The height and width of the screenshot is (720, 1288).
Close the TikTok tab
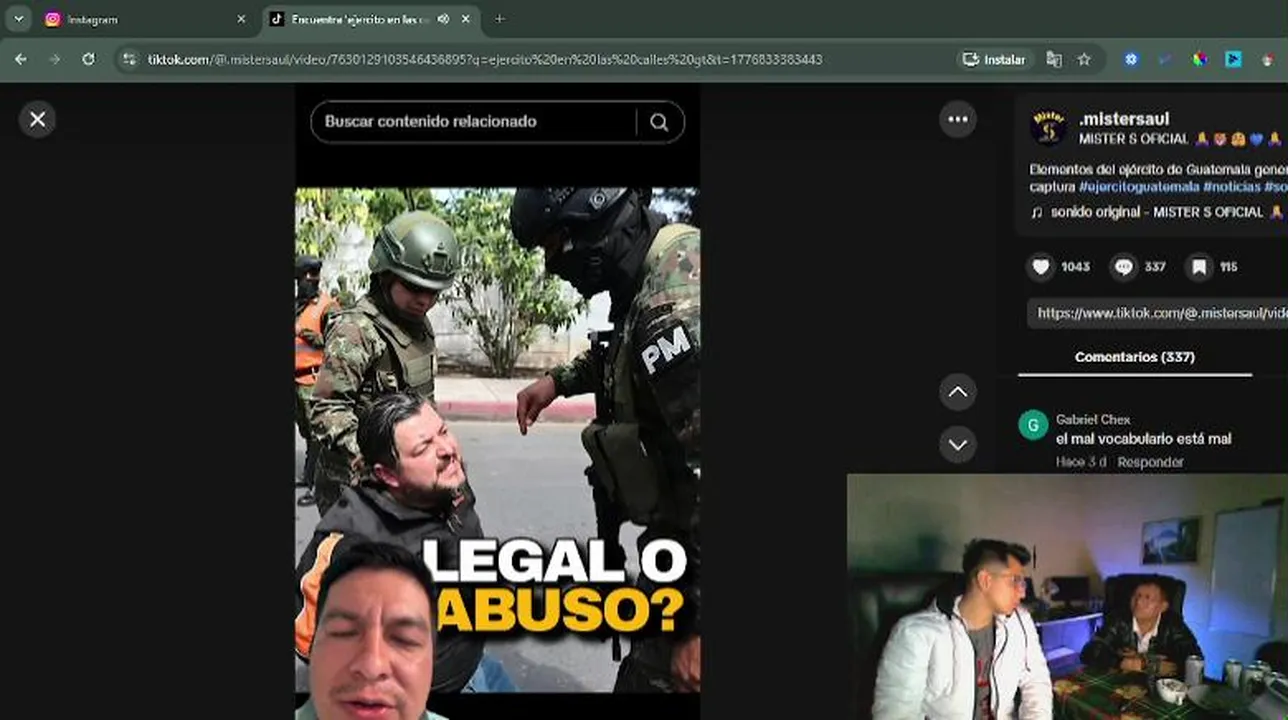[466, 19]
